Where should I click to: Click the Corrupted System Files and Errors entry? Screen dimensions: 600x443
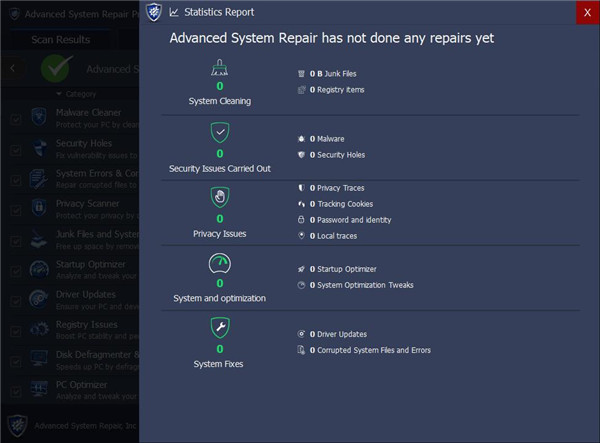tap(375, 350)
